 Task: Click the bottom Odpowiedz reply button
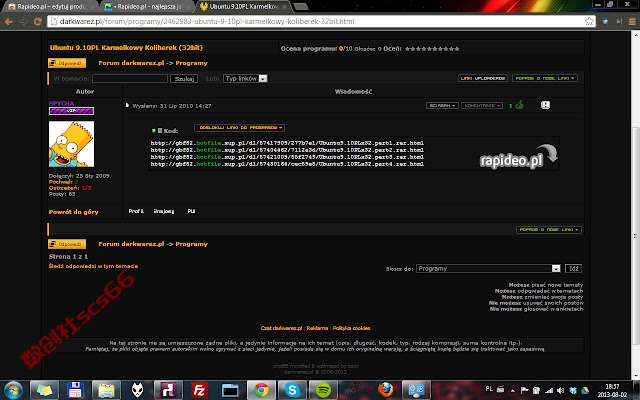coord(67,244)
